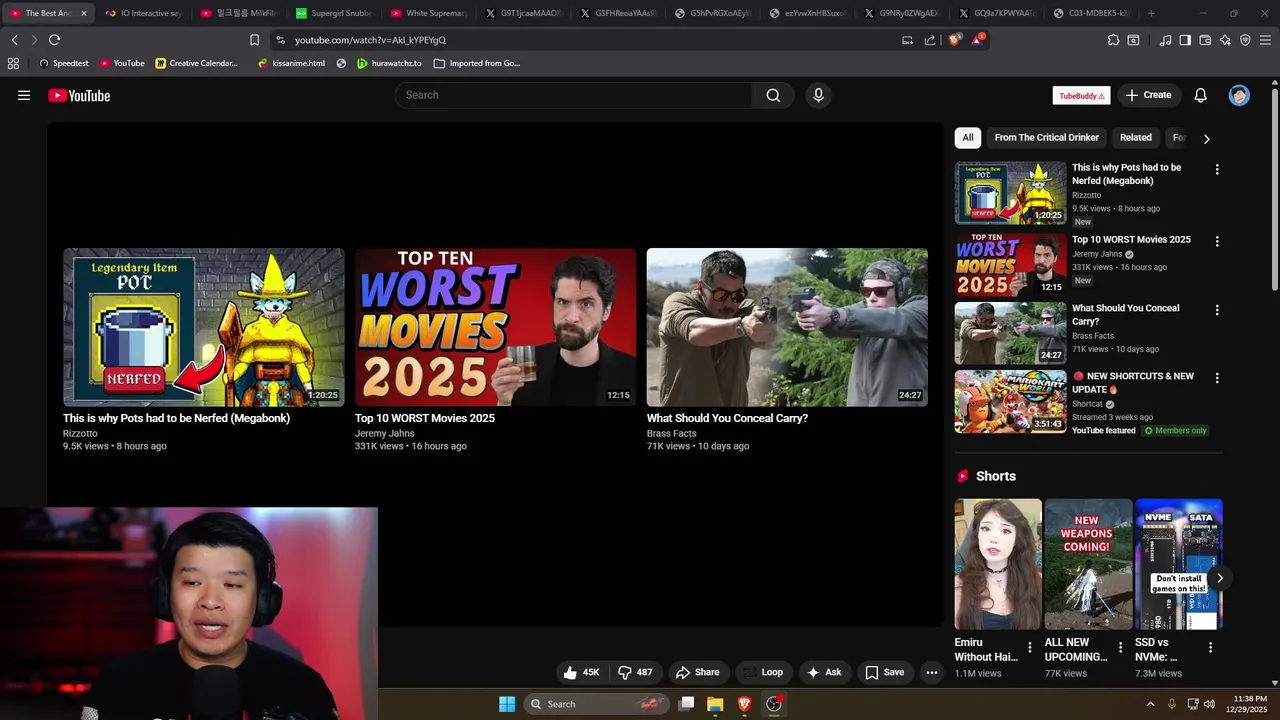Image resolution: width=1280 pixels, height=720 pixels.
Task: Click the browser address bar URL
Action: (x=370, y=40)
